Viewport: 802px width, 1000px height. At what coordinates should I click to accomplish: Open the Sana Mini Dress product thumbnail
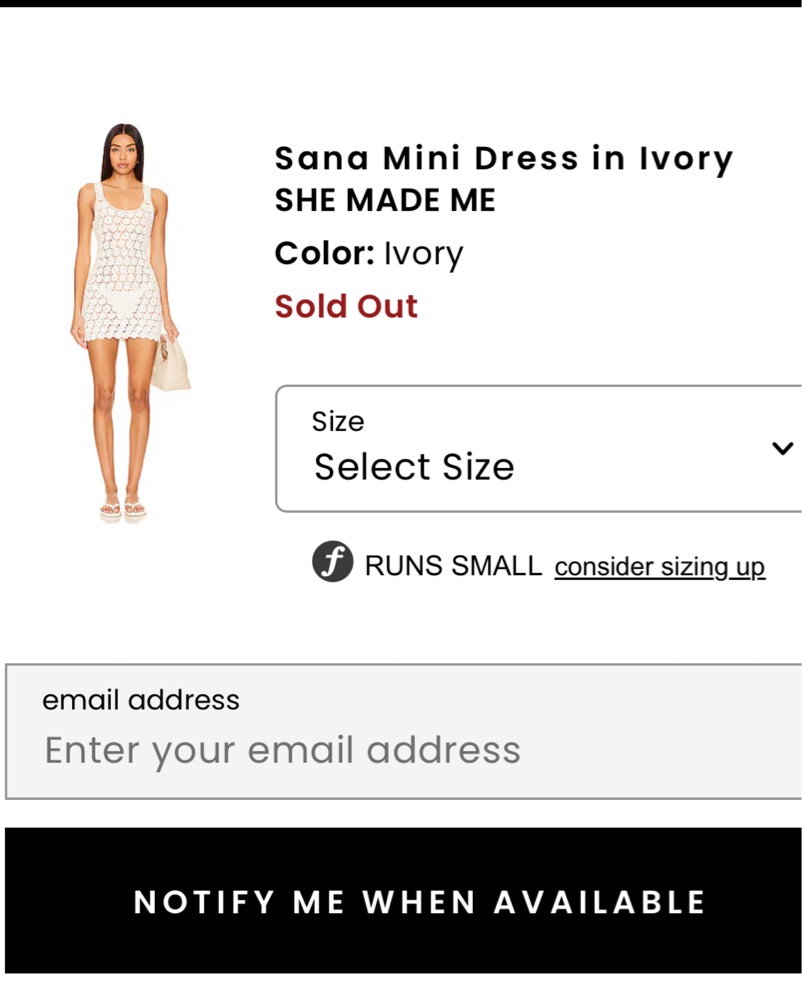click(126, 320)
